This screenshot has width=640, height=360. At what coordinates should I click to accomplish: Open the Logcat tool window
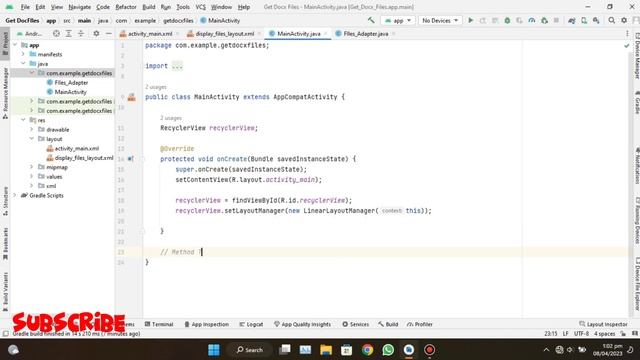251,324
